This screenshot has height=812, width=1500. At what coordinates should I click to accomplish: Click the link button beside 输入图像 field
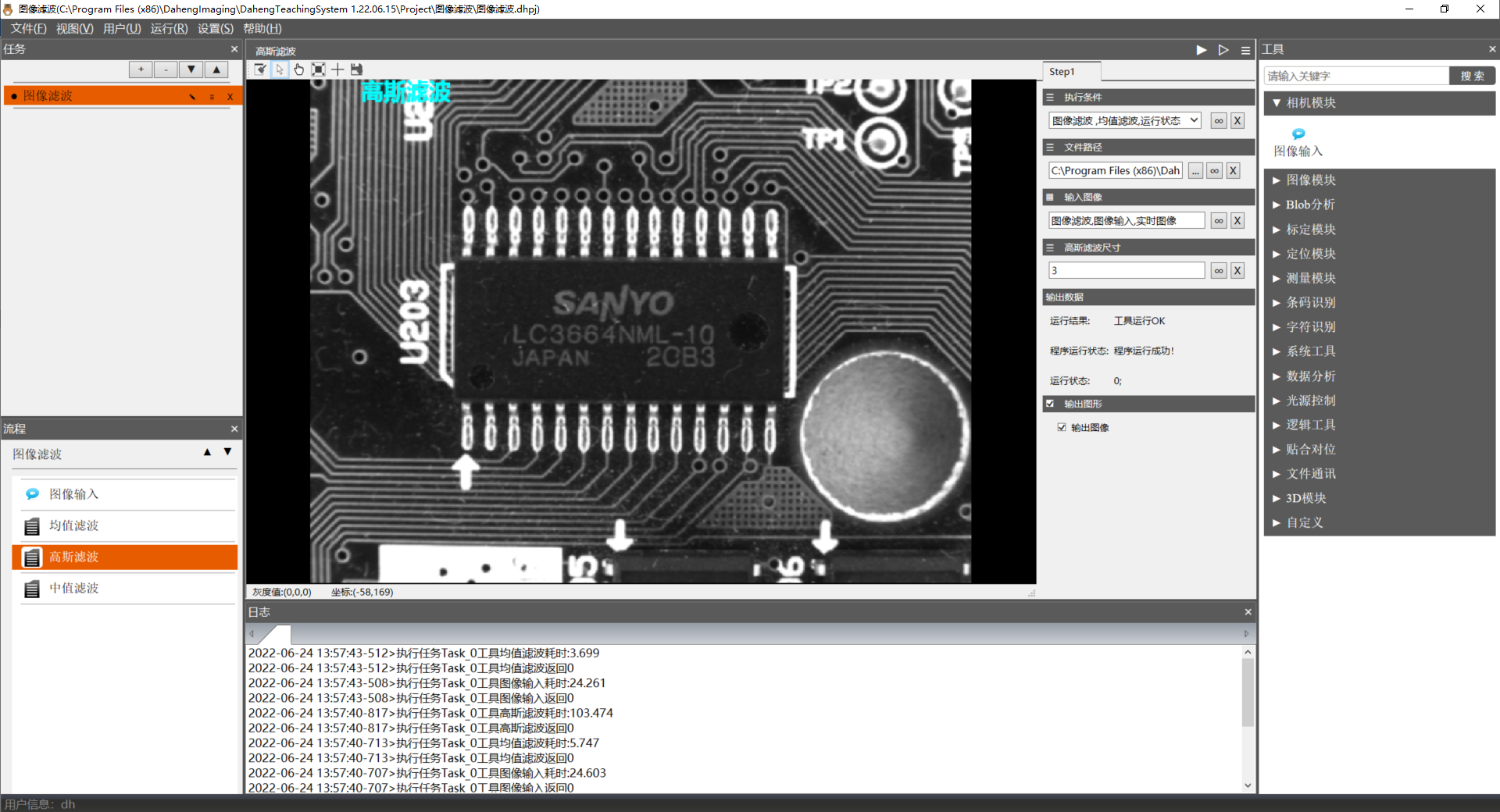[x=1219, y=221]
